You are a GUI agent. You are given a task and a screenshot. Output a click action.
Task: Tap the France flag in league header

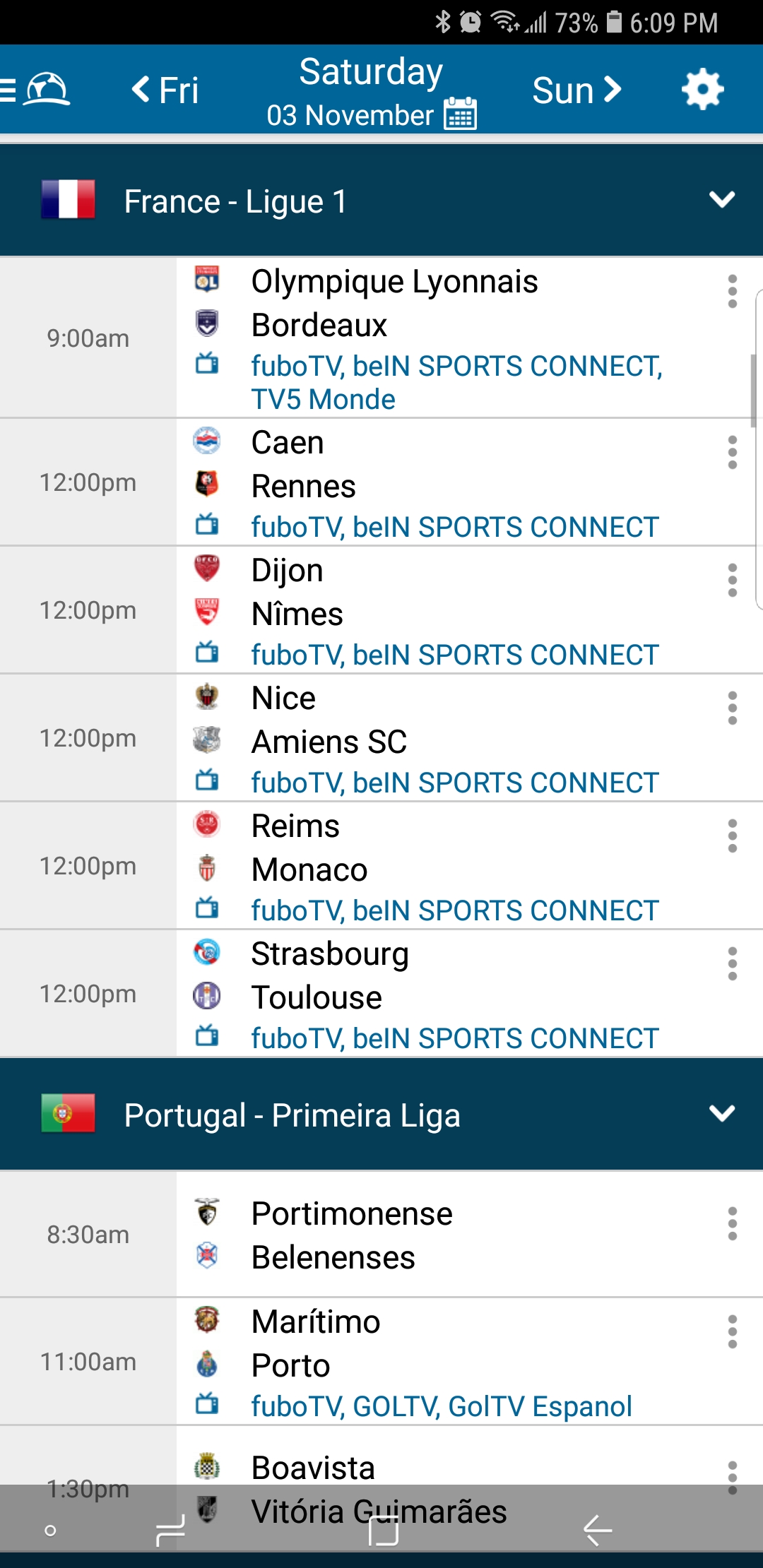coord(68,200)
